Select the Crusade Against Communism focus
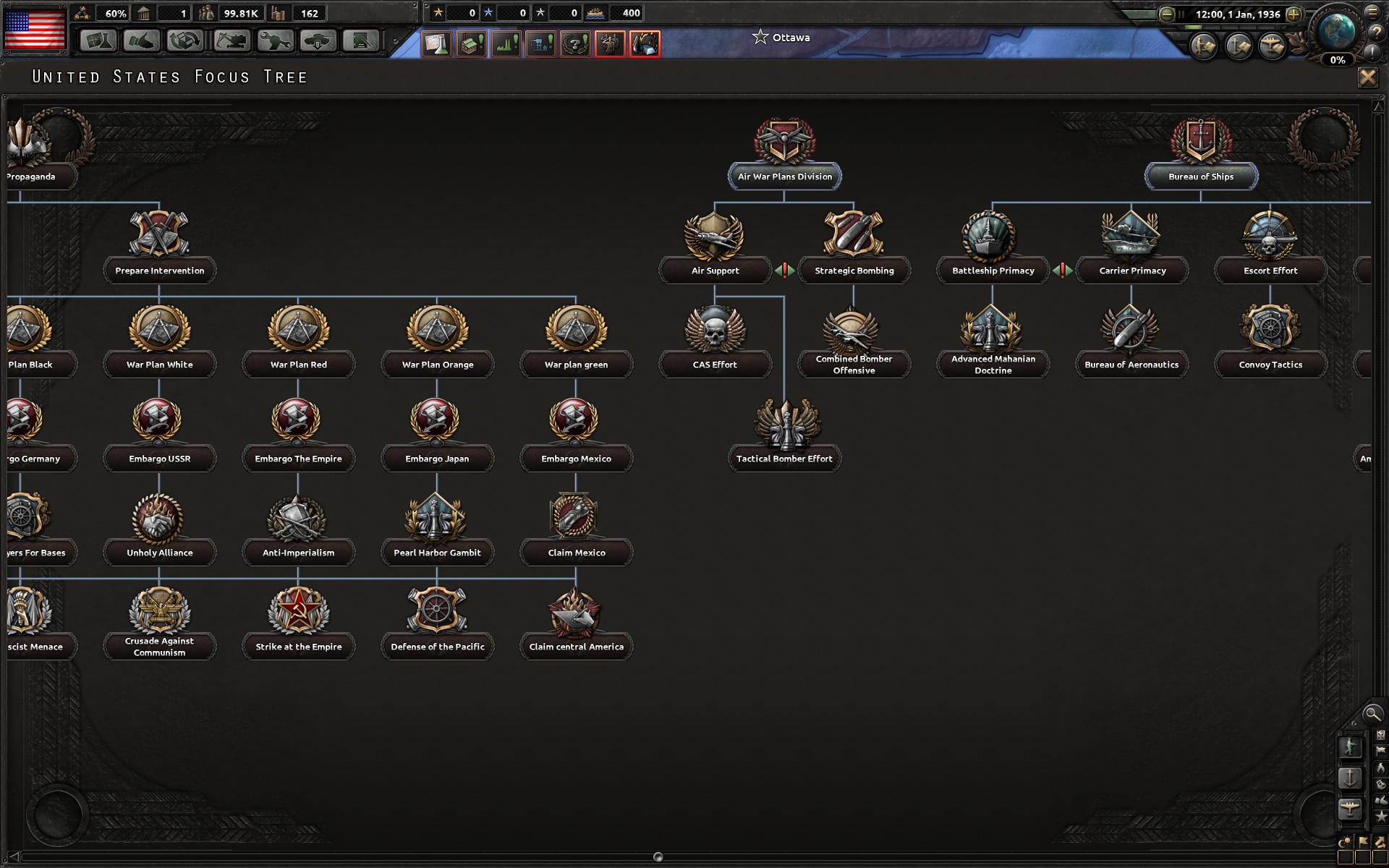 pyautogui.click(x=159, y=647)
